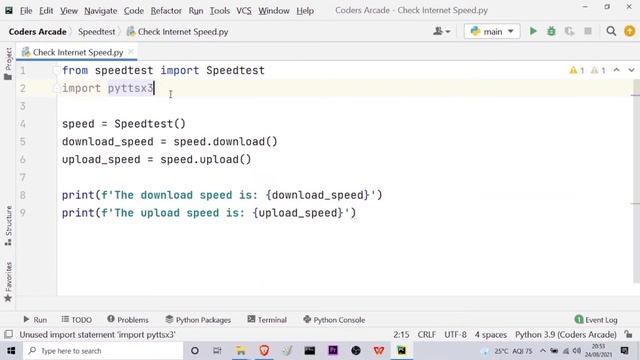Toggle tool window quick access icon in status bar

coord(8,334)
